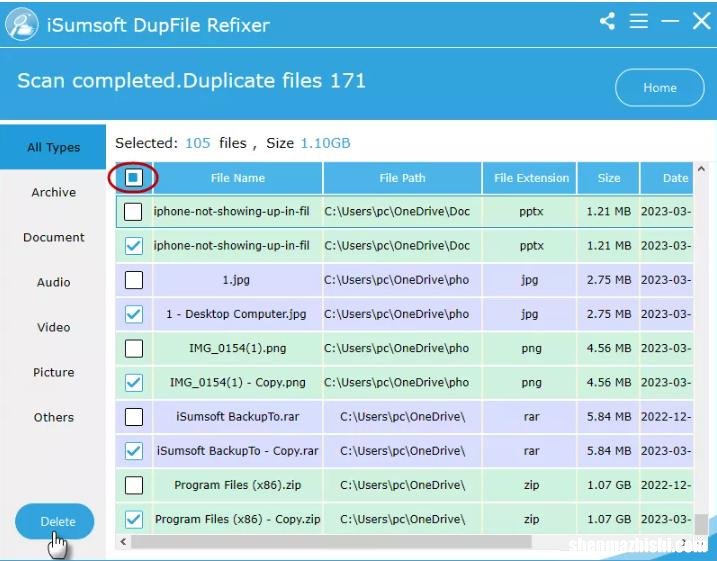
Task: Select the iSumsoft BackupTo - Copy.rar file name
Action: click(x=237, y=451)
